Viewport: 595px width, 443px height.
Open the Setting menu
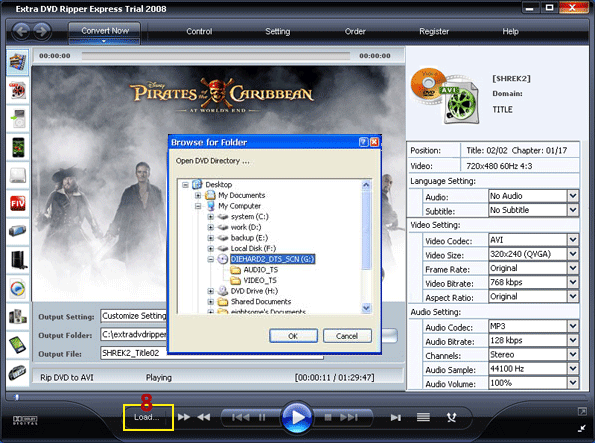278,32
